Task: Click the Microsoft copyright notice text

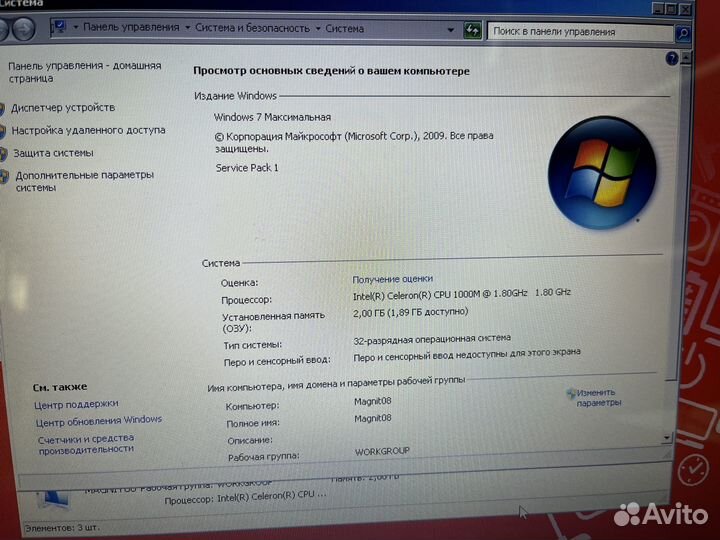Action: coord(354,142)
